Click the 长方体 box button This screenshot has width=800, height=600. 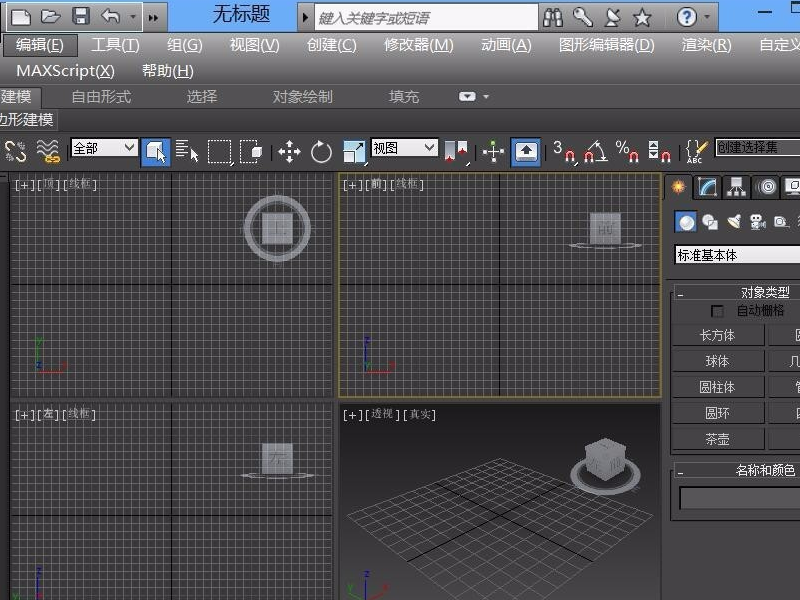[717, 335]
